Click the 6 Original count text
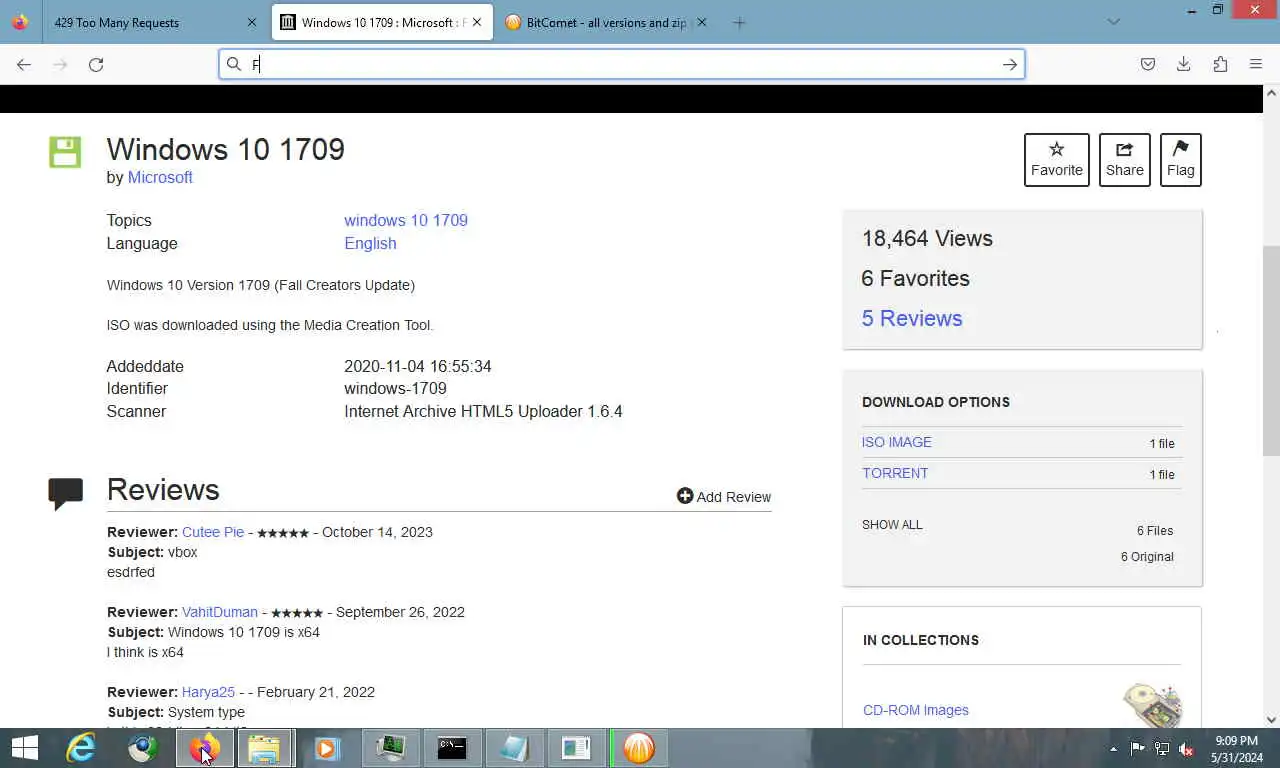This screenshot has height=768, width=1280. pos(1147,557)
